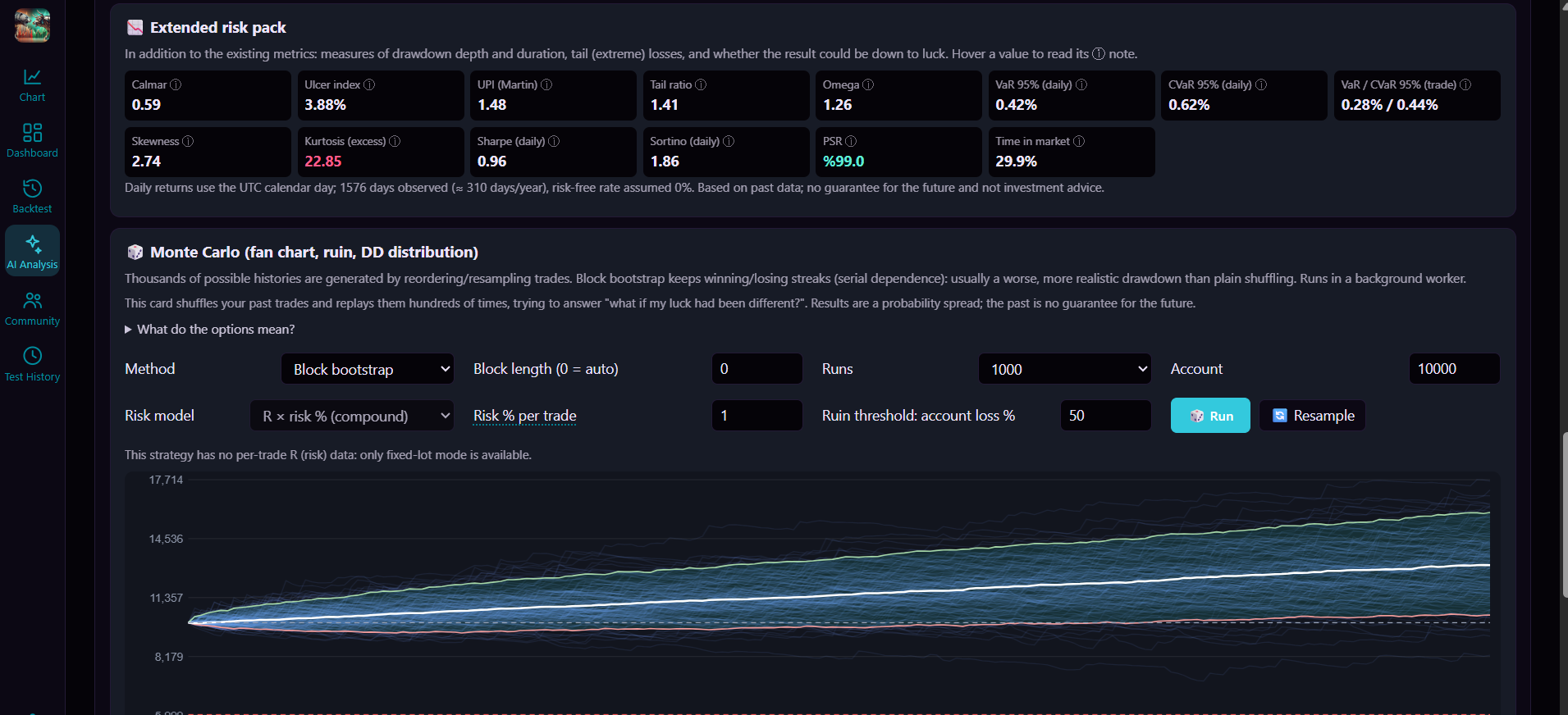
Task: Click the page vertical scrollbar thumb
Action: tap(1564, 515)
